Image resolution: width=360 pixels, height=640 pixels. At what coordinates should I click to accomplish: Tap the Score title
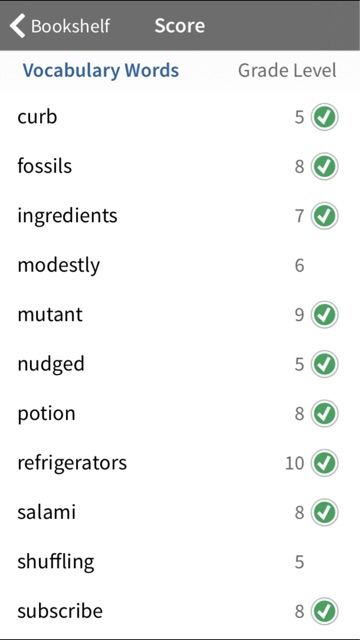[180, 26]
